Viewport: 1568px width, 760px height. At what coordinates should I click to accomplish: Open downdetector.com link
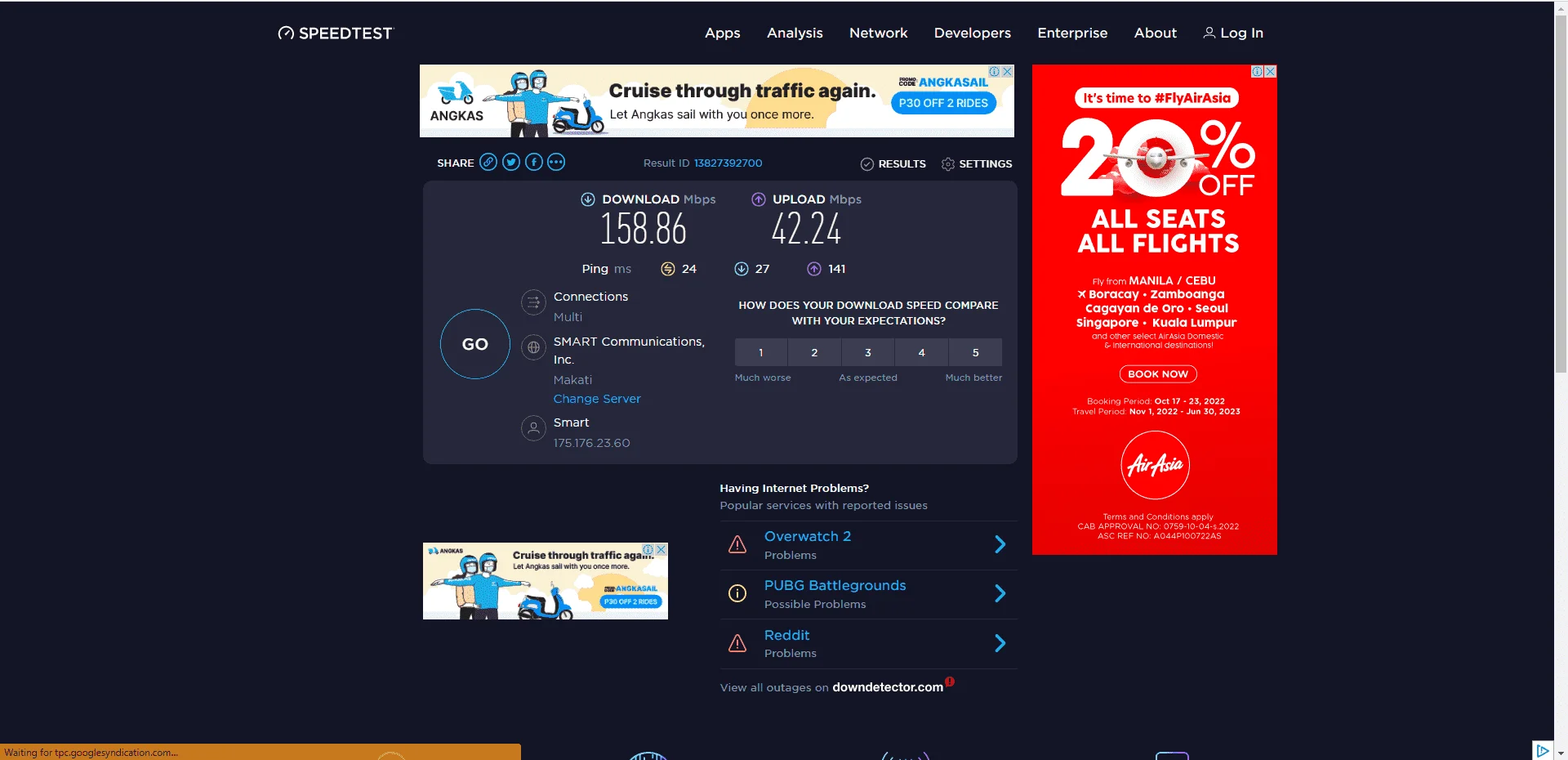(888, 687)
